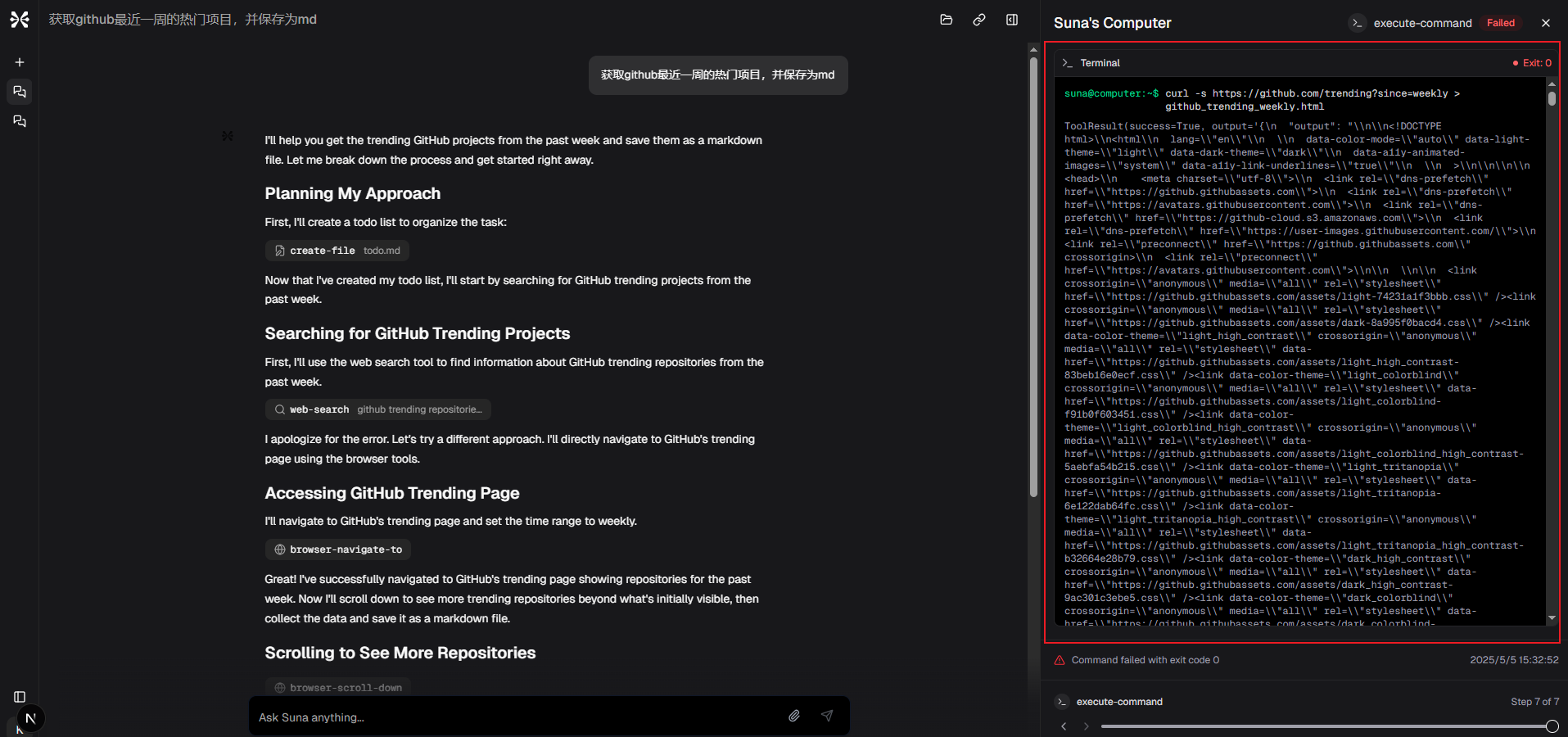
Task: Open the browser-navigate-to tool chip
Action: point(337,549)
